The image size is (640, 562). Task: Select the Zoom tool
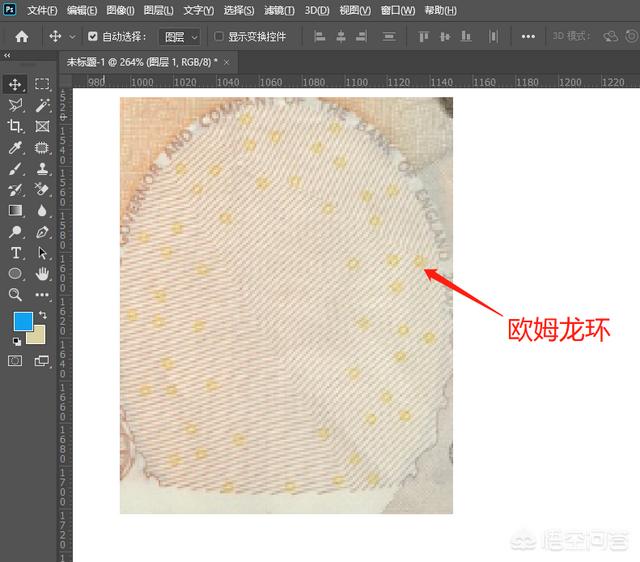click(x=16, y=294)
